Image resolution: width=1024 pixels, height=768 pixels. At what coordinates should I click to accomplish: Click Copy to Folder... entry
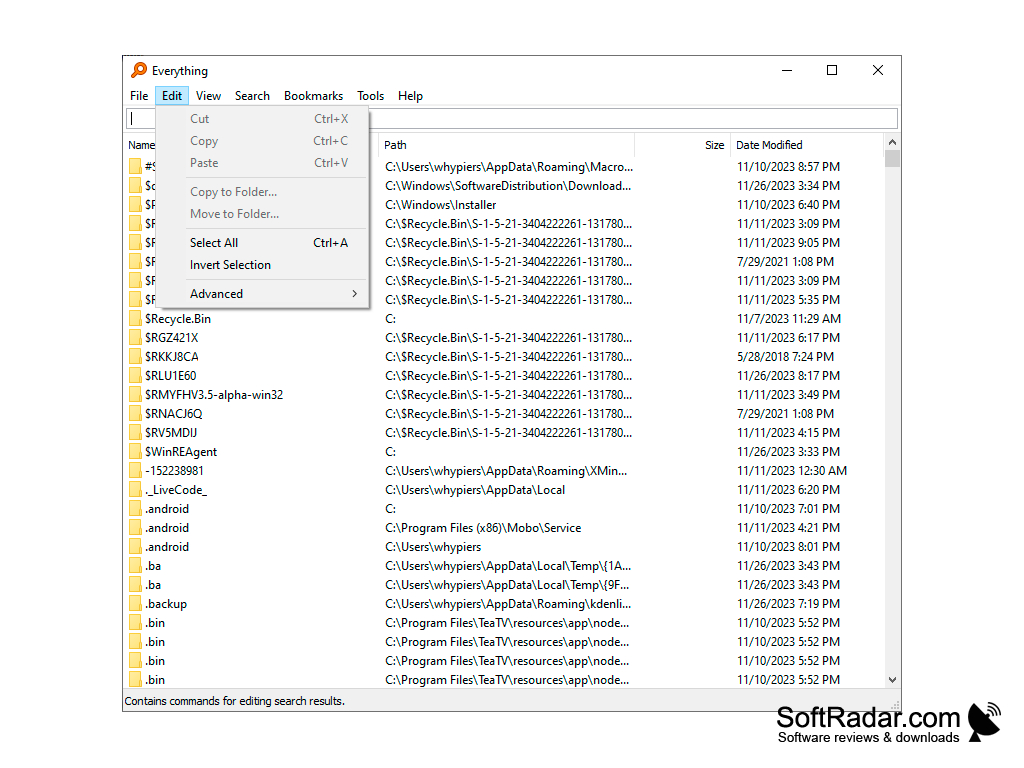[263, 192]
